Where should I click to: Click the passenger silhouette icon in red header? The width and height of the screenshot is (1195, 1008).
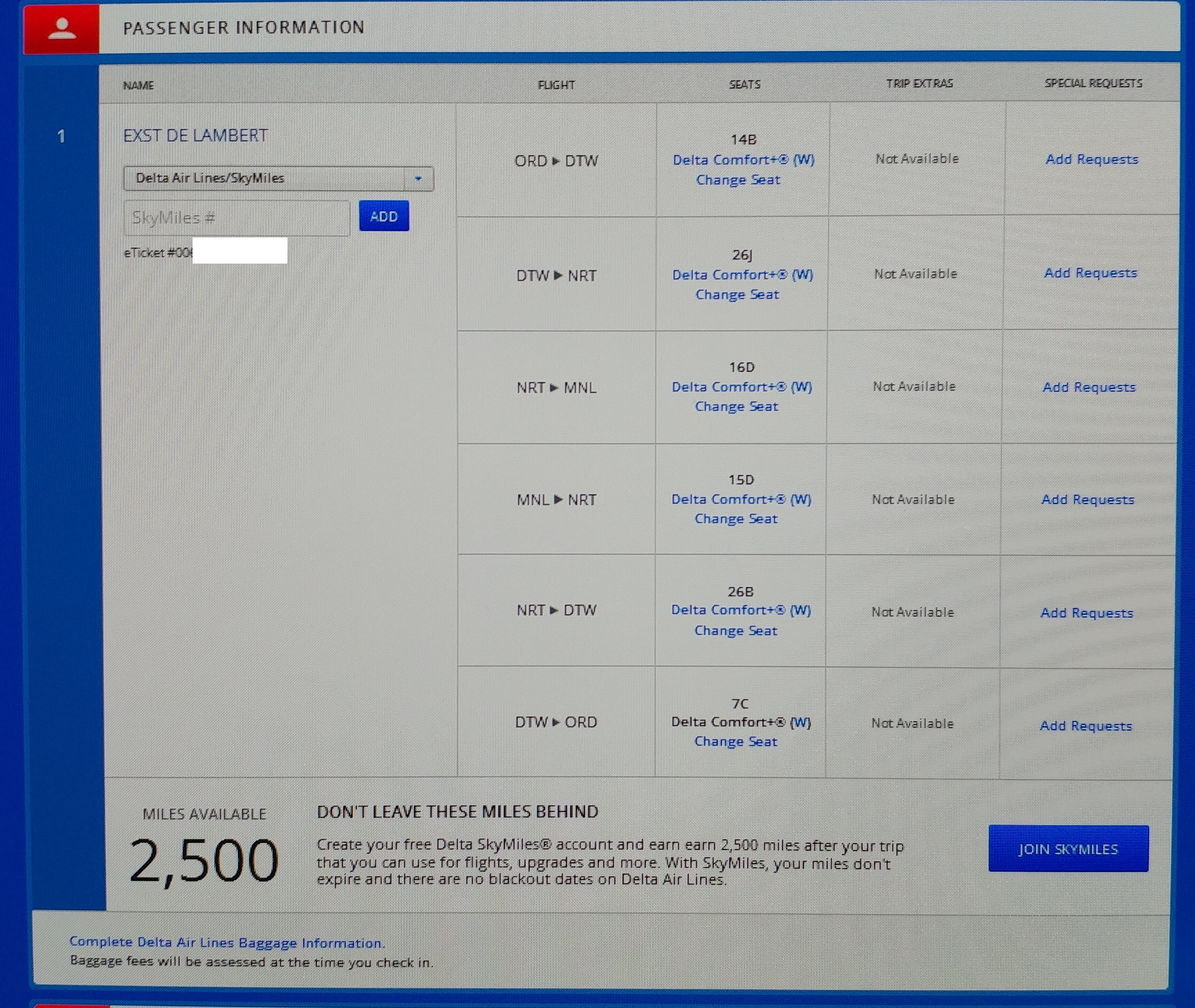point(62,28)
